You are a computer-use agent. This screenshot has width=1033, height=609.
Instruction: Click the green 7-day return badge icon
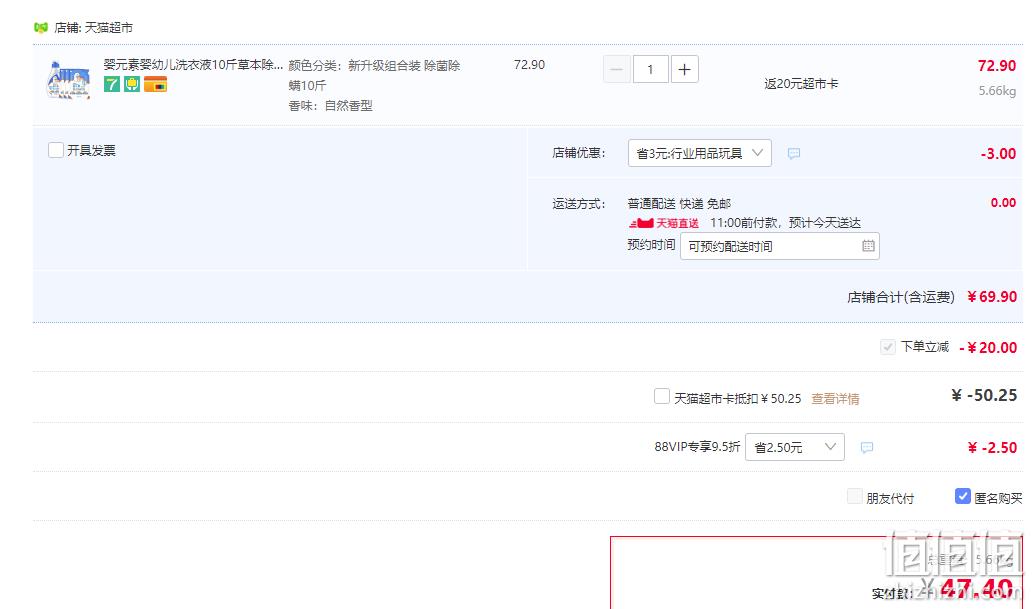[x=112, y=84]
